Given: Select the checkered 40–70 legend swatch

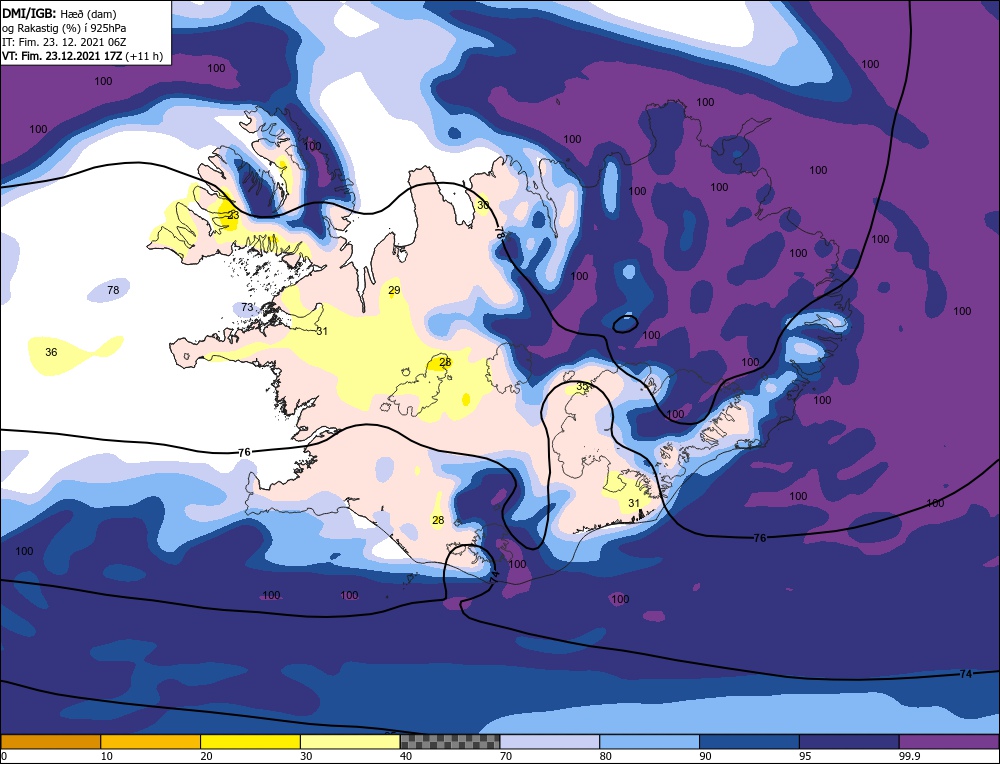Looking at the screenshot, I should (x=450, y=741).
